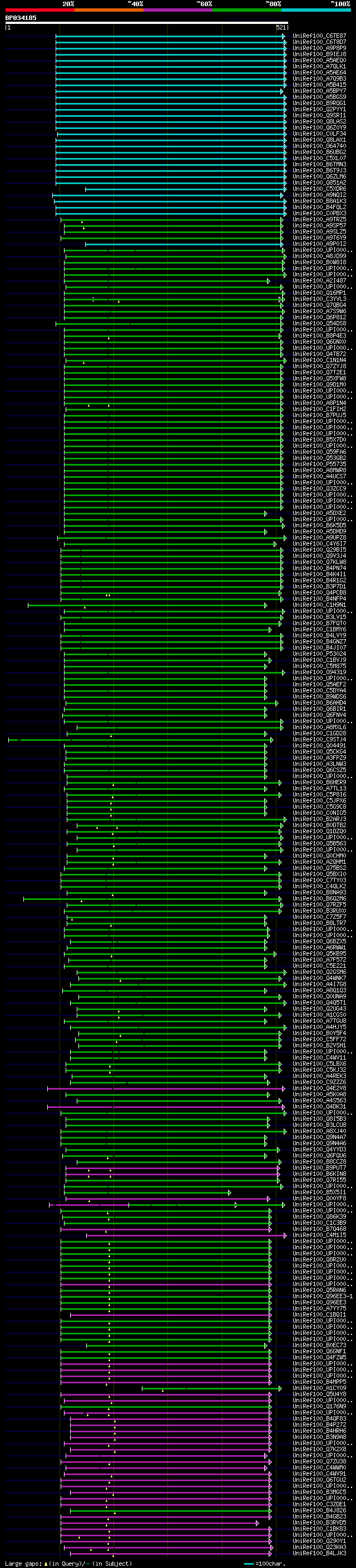Select the UniRef100_A7S9W6 label

[319, 311]
